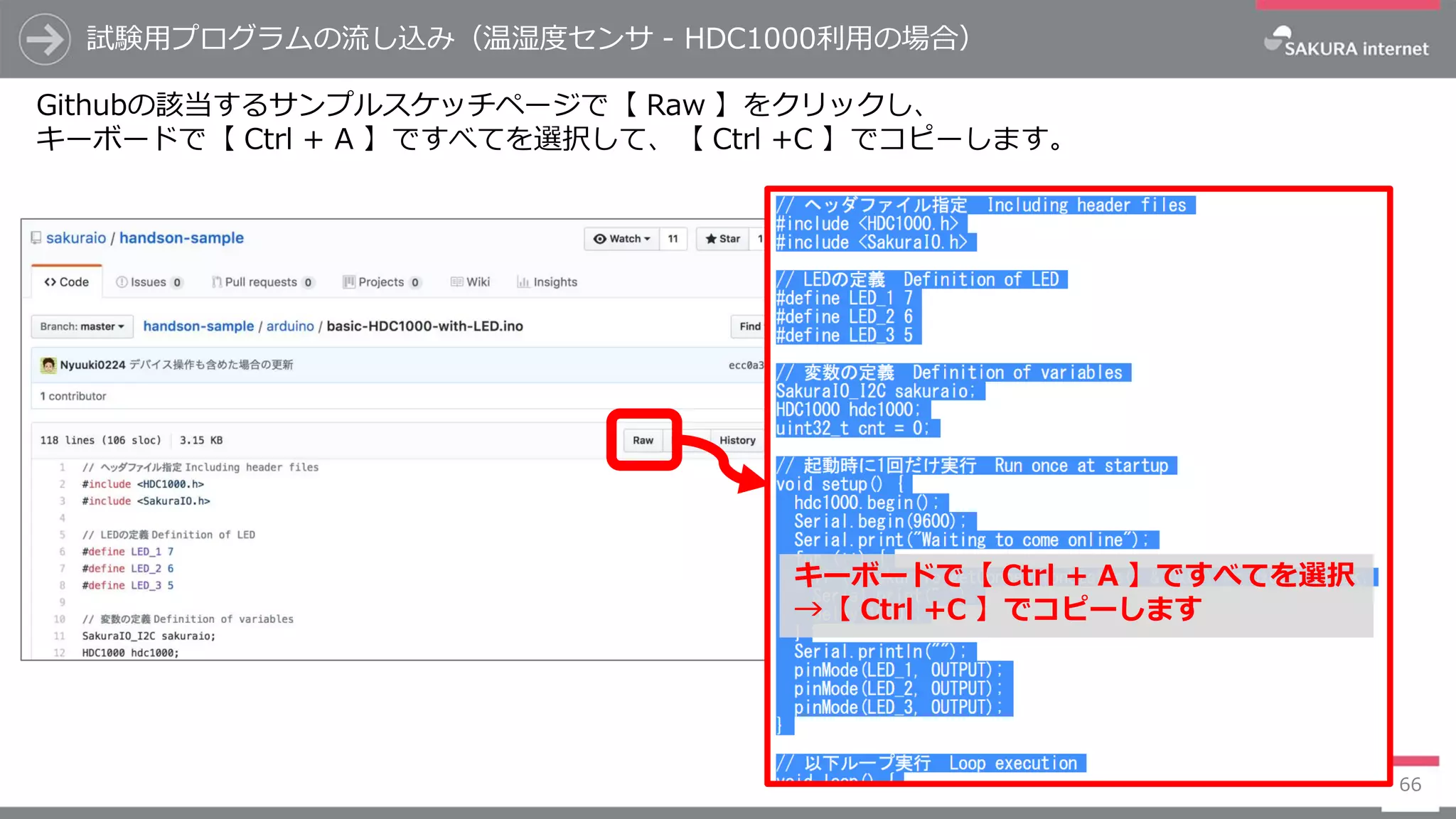The width and height of the screenshot is (1456, 819).
Task: Click the code line #include <HDC1000.h>
Action: click(143, 484)
